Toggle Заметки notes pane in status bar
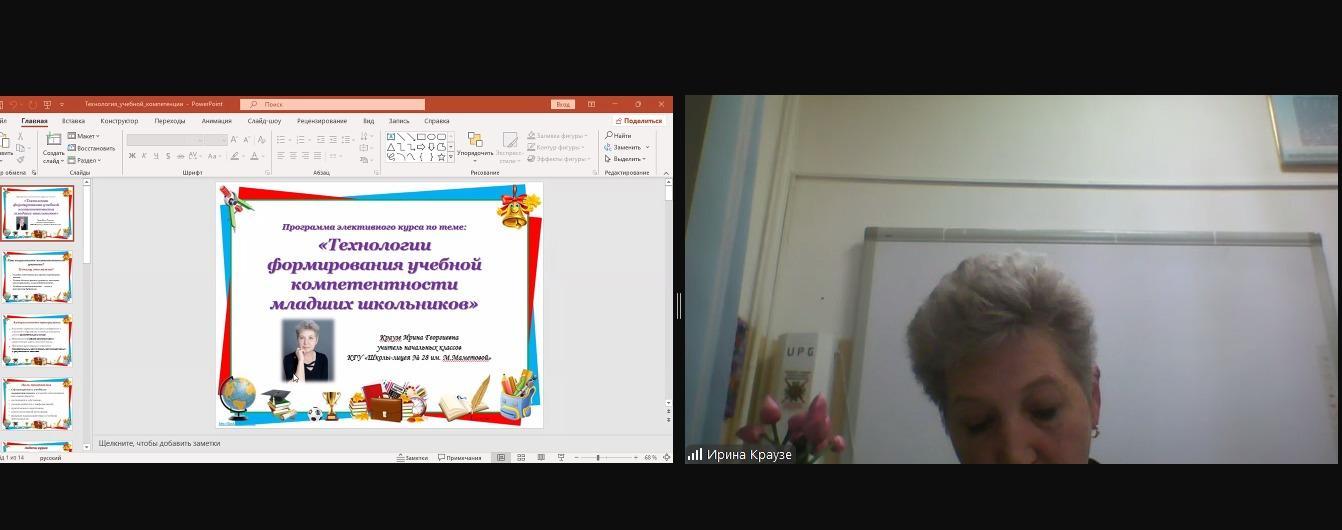This screenshot has width=1342, height=530. [x=412, y=458]
